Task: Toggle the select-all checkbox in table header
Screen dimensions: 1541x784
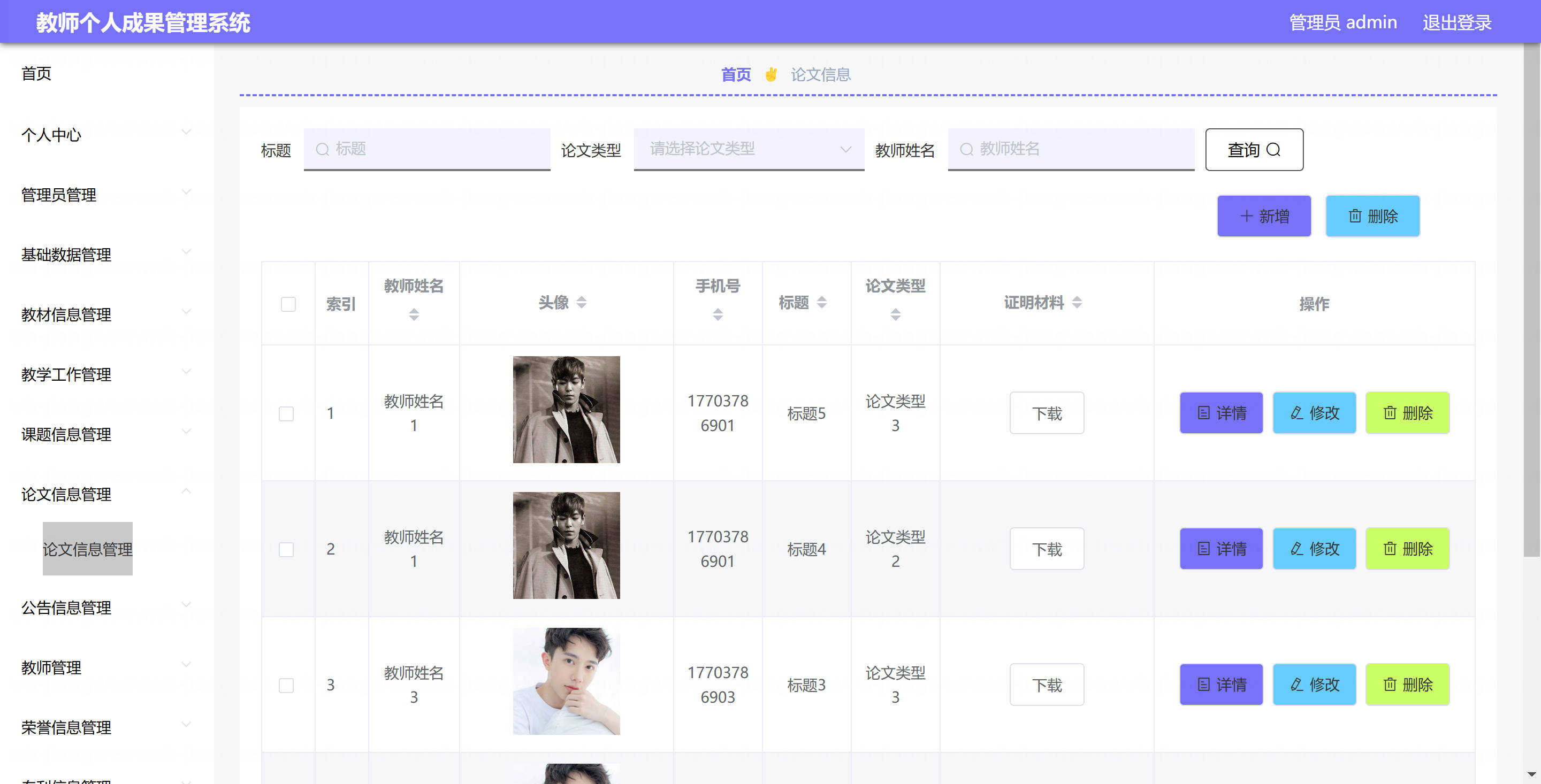Action: pyautogui.click(x=288, y=304)
